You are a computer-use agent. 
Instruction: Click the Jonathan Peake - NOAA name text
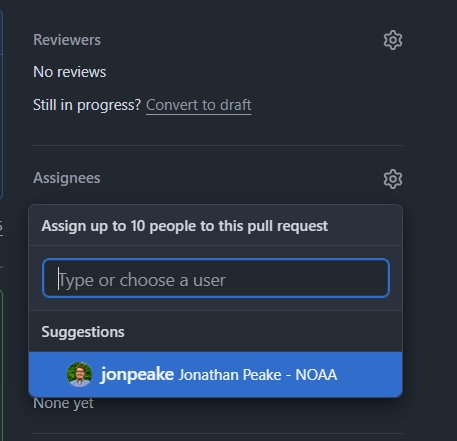coord(258,375)
